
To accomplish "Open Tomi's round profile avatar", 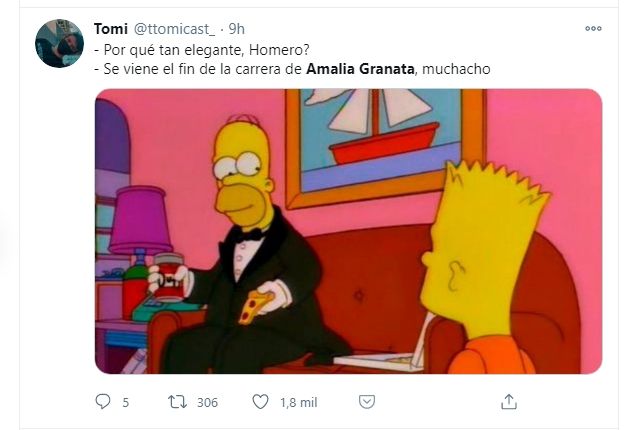I will [x=59, y=43].
